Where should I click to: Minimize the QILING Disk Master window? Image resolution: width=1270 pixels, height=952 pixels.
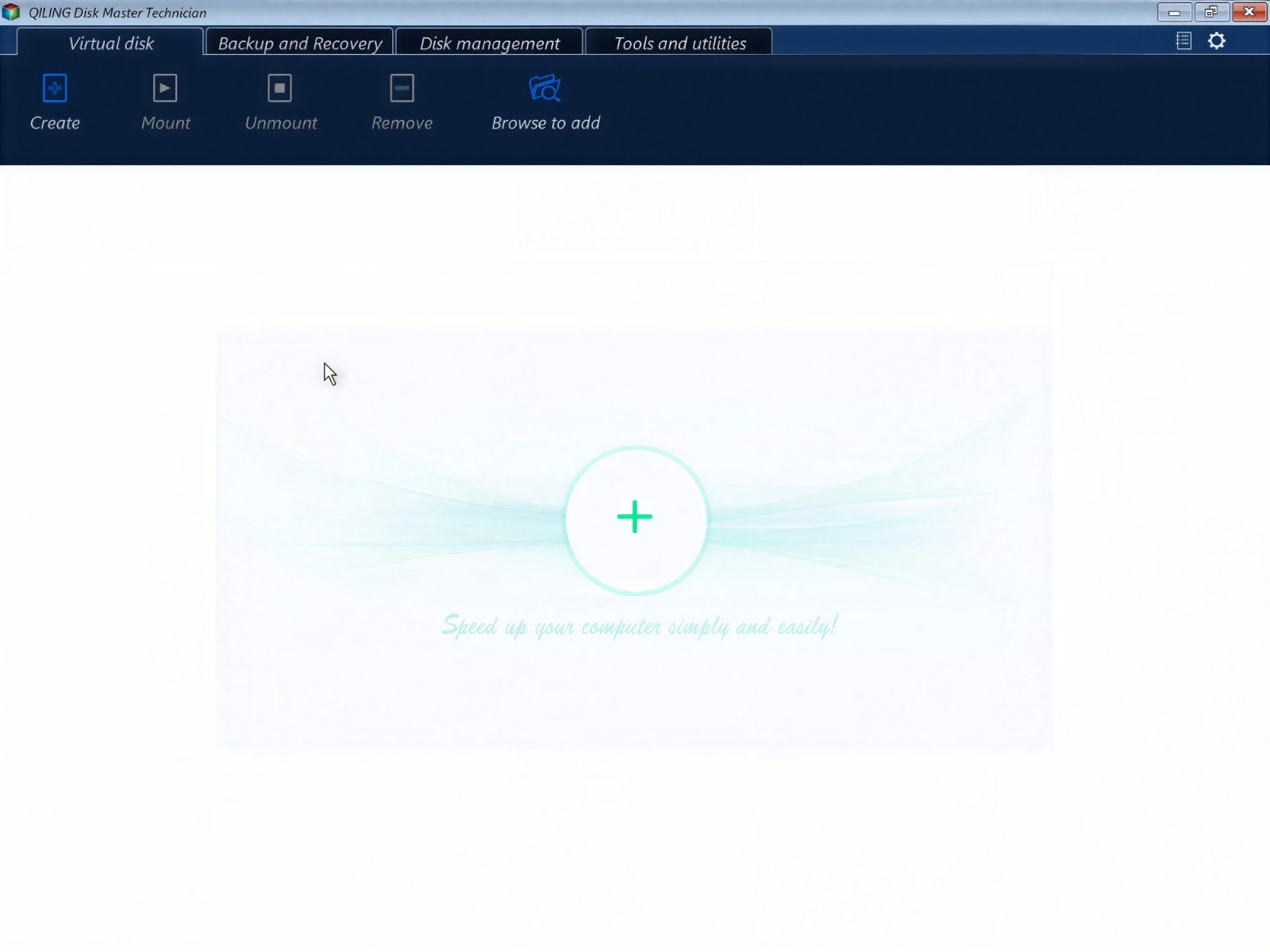point(1174,12)
